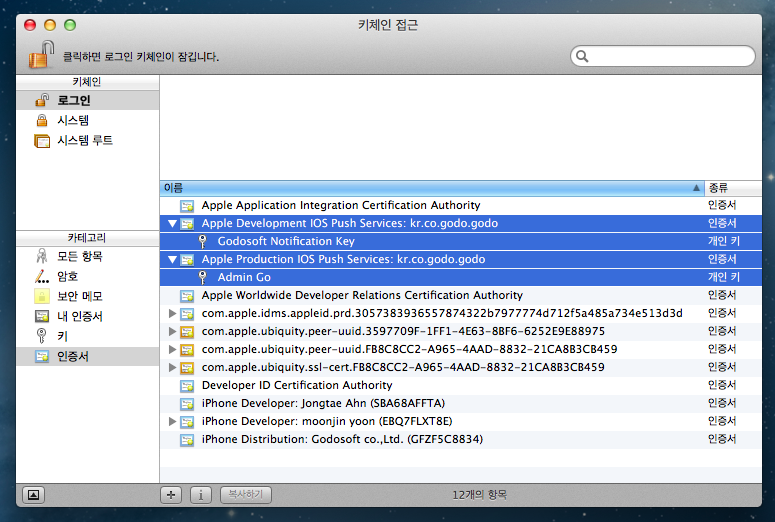Select 'Admin Go' private key text
This screenshot has width=775, height=522.
pos(244,277)
